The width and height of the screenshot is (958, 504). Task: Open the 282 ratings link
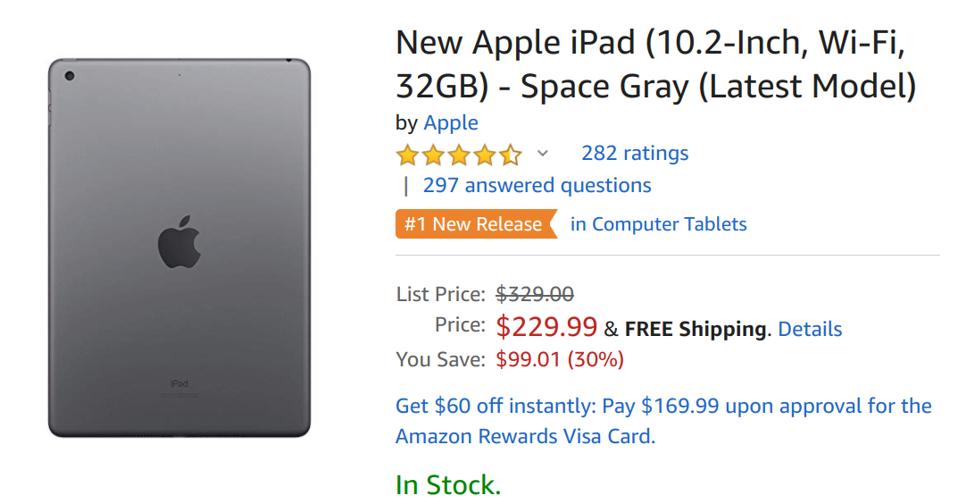(634, 153)
